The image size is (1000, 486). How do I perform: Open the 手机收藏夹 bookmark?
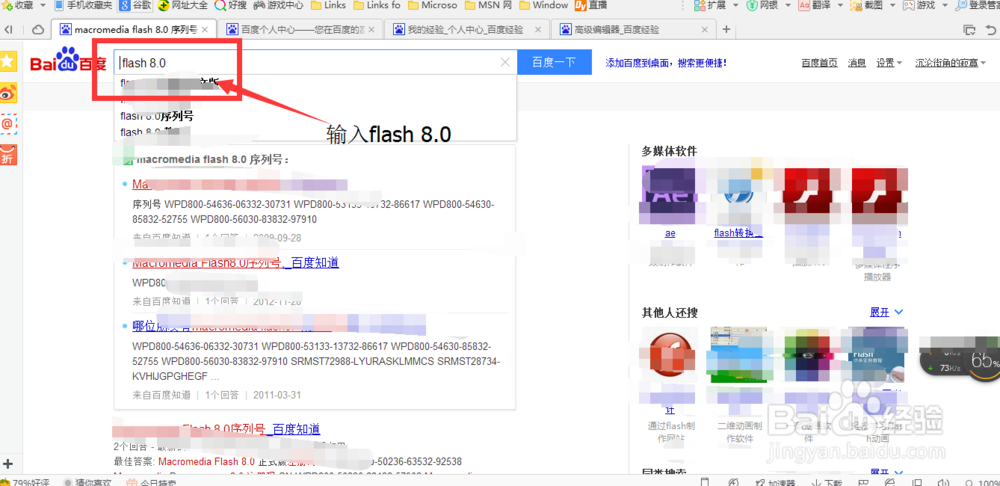pyautogui.click(x=81, y=5)
